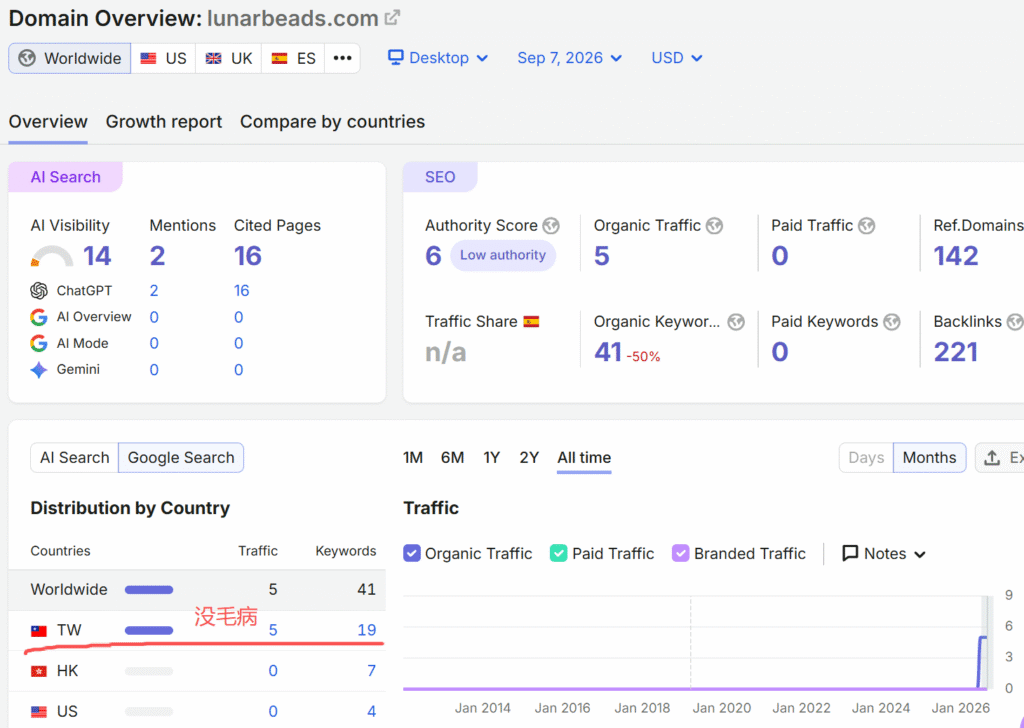
Task: Click globe icon next to Backlinks
Action: point(1015,322)
